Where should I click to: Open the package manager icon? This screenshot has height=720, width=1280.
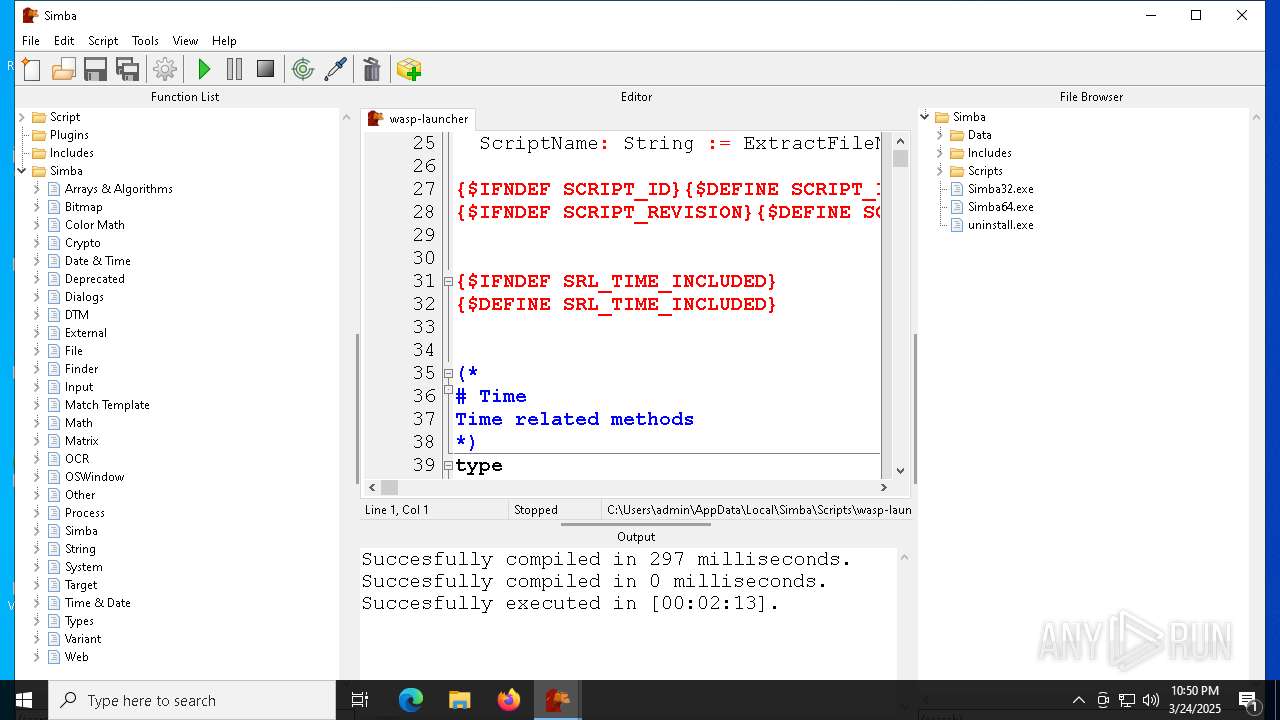click(409, 69)
